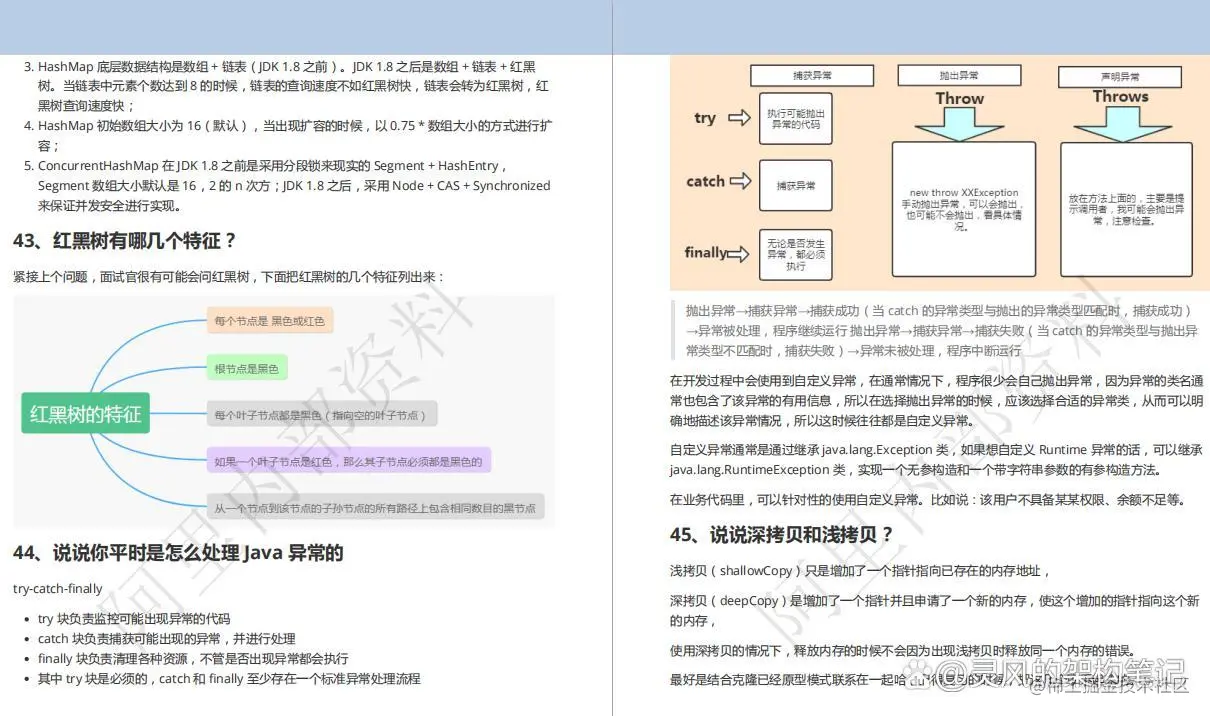The height and width of the screenshot is (716, 1210).
Task: Click the finally label in the diagram
Action: pyautogui.click(x=705, y=253)
